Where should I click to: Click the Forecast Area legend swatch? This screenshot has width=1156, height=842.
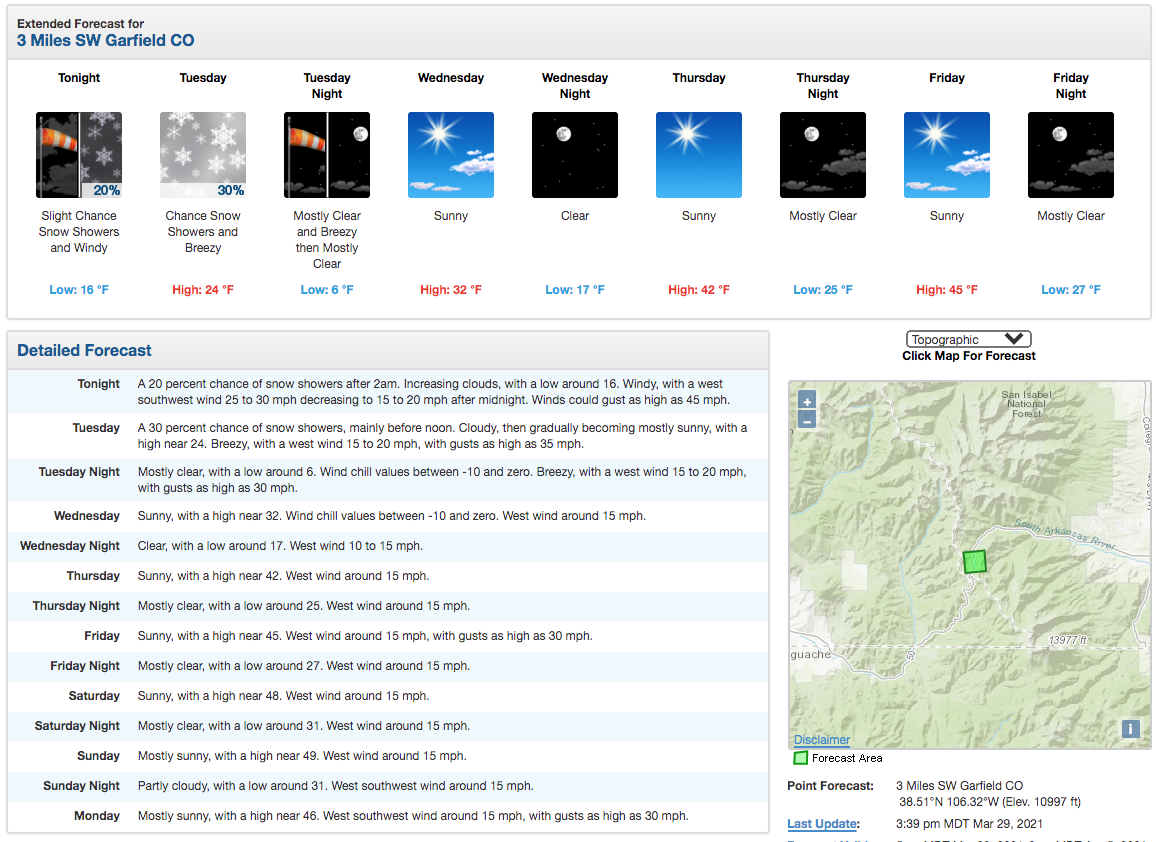pos(800,758)
